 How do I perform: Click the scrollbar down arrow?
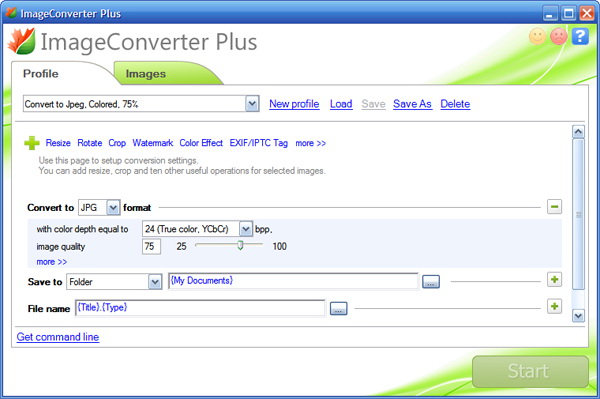[578, 316]
